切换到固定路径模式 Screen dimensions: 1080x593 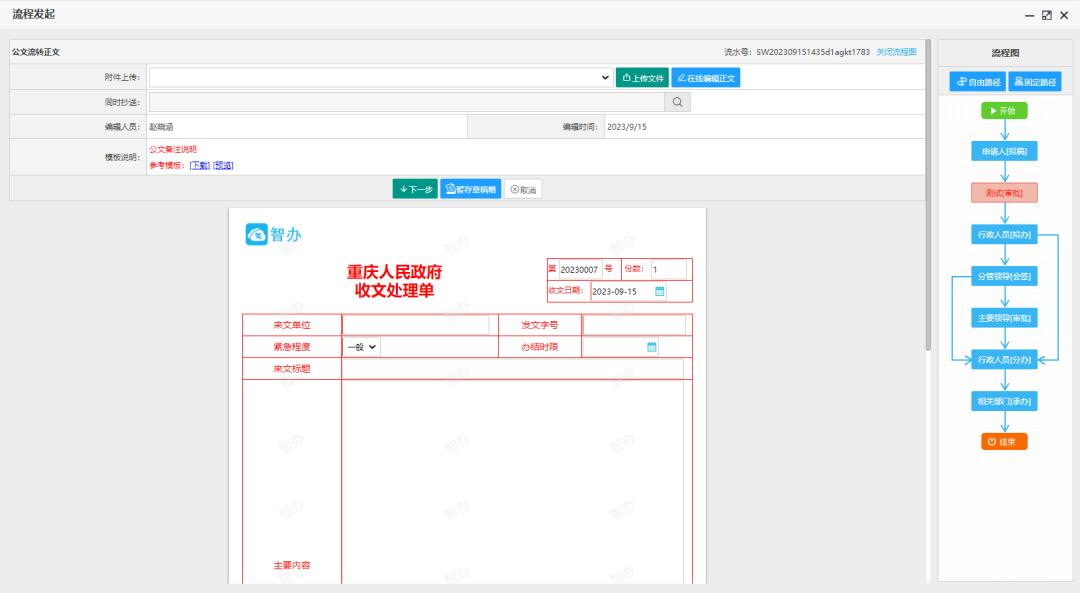pyautogui.click(x=1032, y=81)
